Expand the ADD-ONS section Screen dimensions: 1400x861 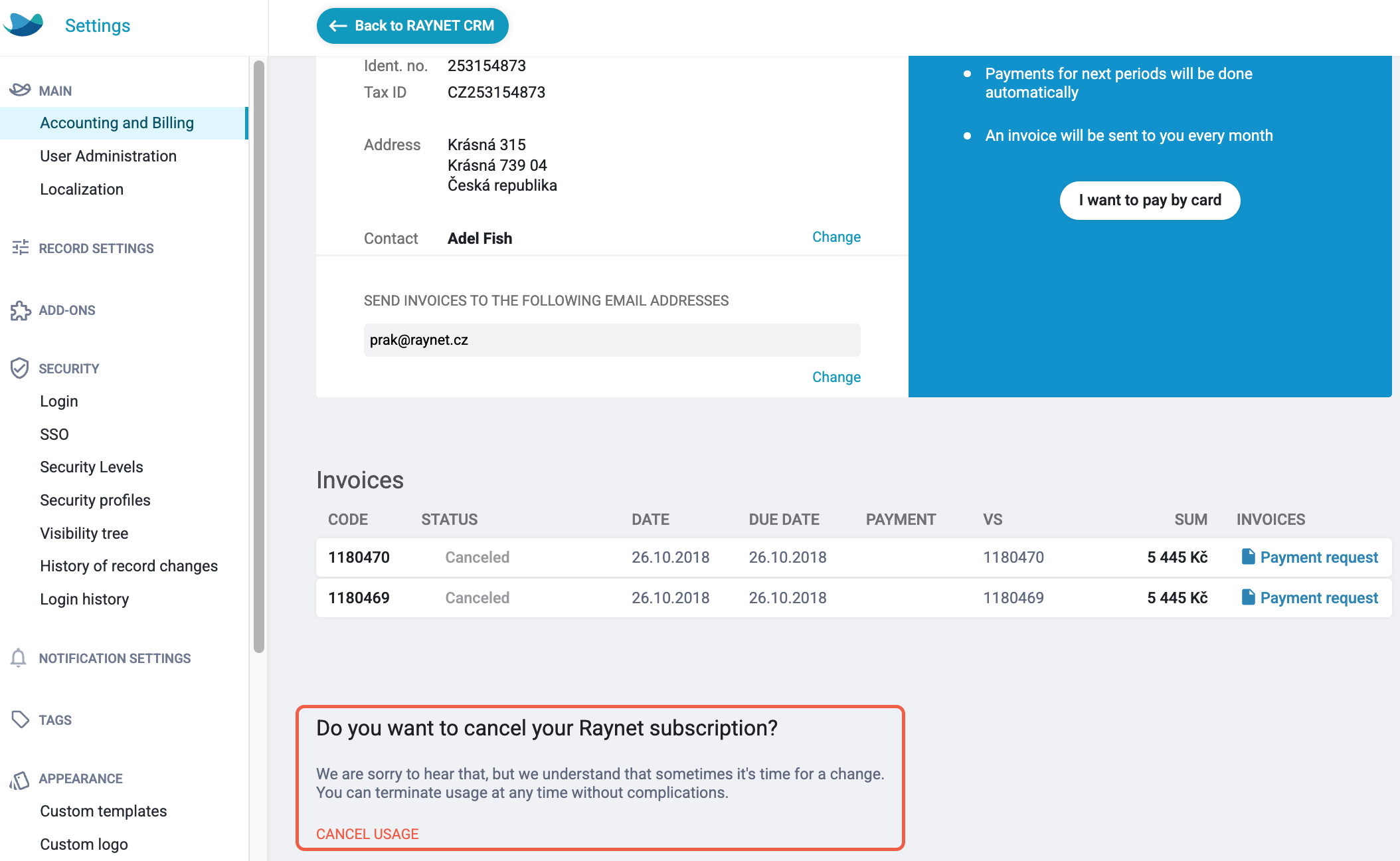click(x=67, y=310)
